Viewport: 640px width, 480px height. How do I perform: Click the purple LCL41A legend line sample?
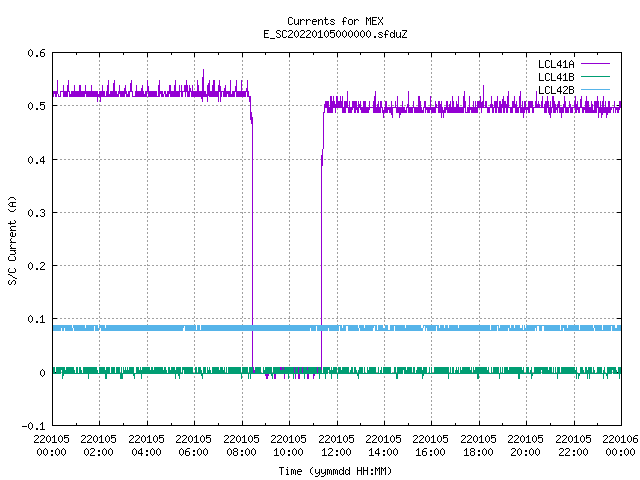point(595,64)
